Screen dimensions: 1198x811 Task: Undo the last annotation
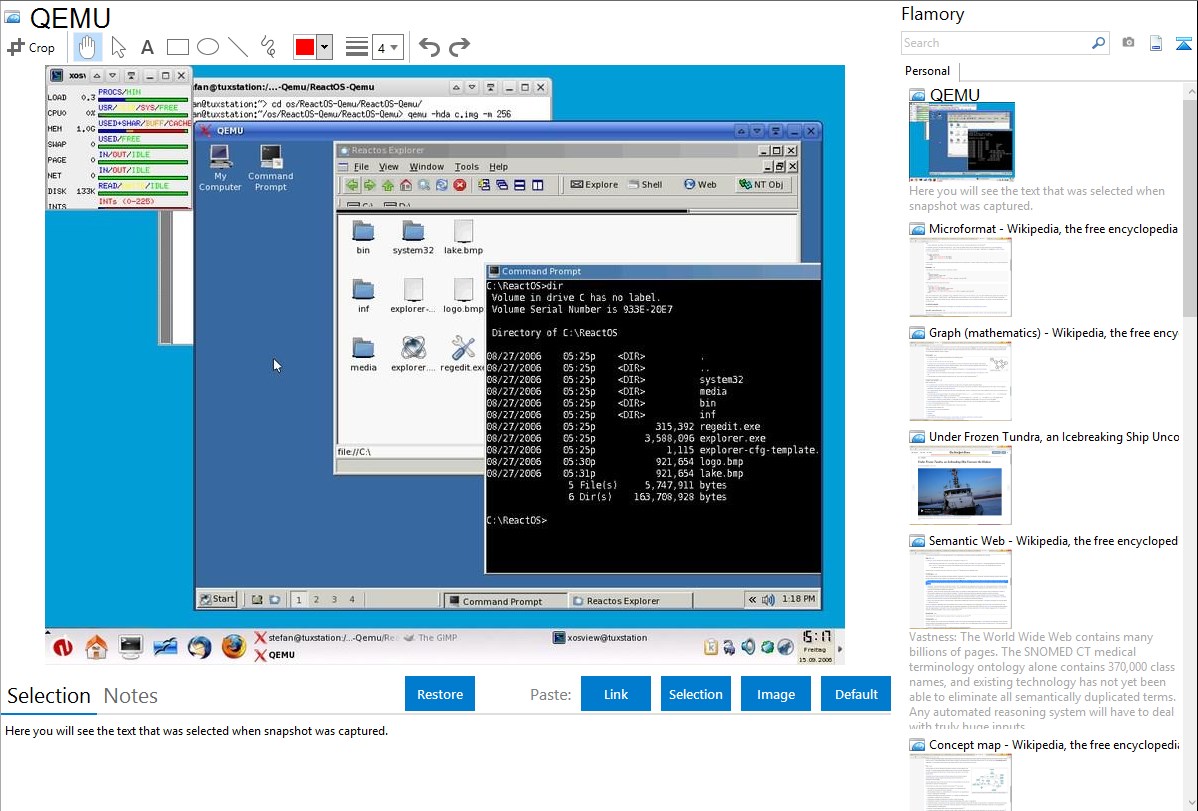pyautogui.click(x=429, y=47)
